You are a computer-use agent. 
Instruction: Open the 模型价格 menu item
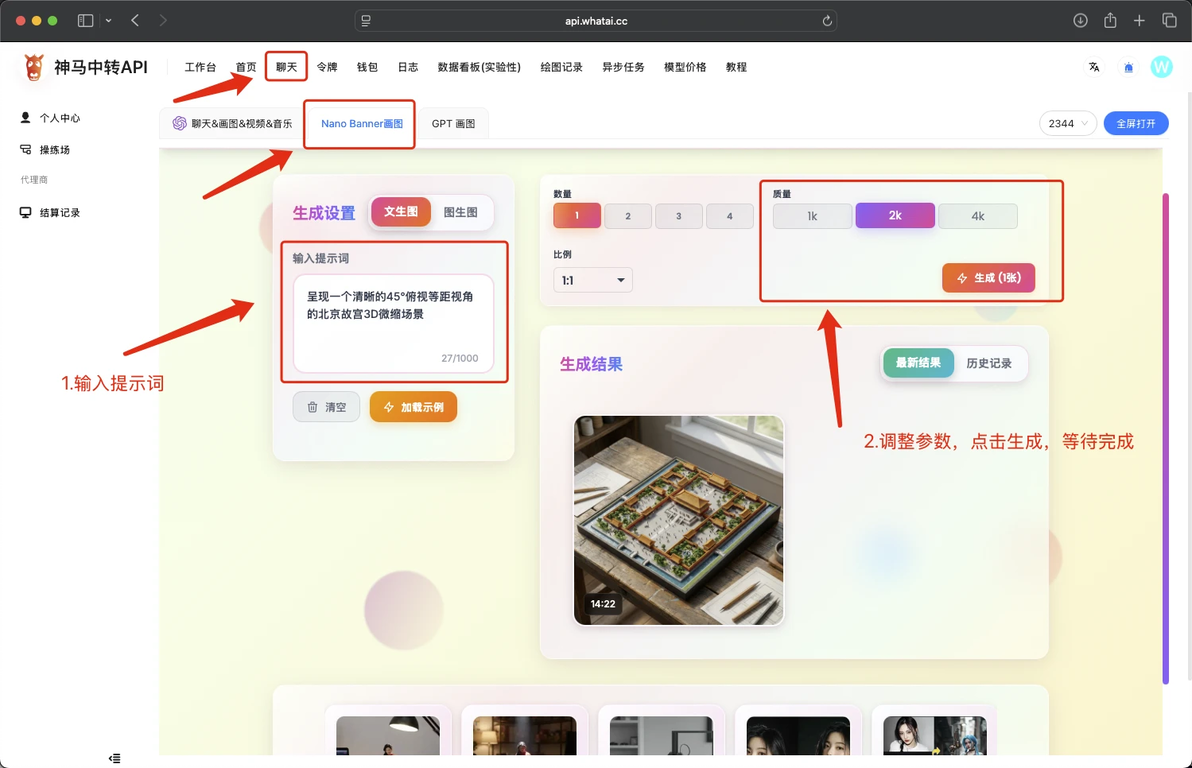(685, 67)
